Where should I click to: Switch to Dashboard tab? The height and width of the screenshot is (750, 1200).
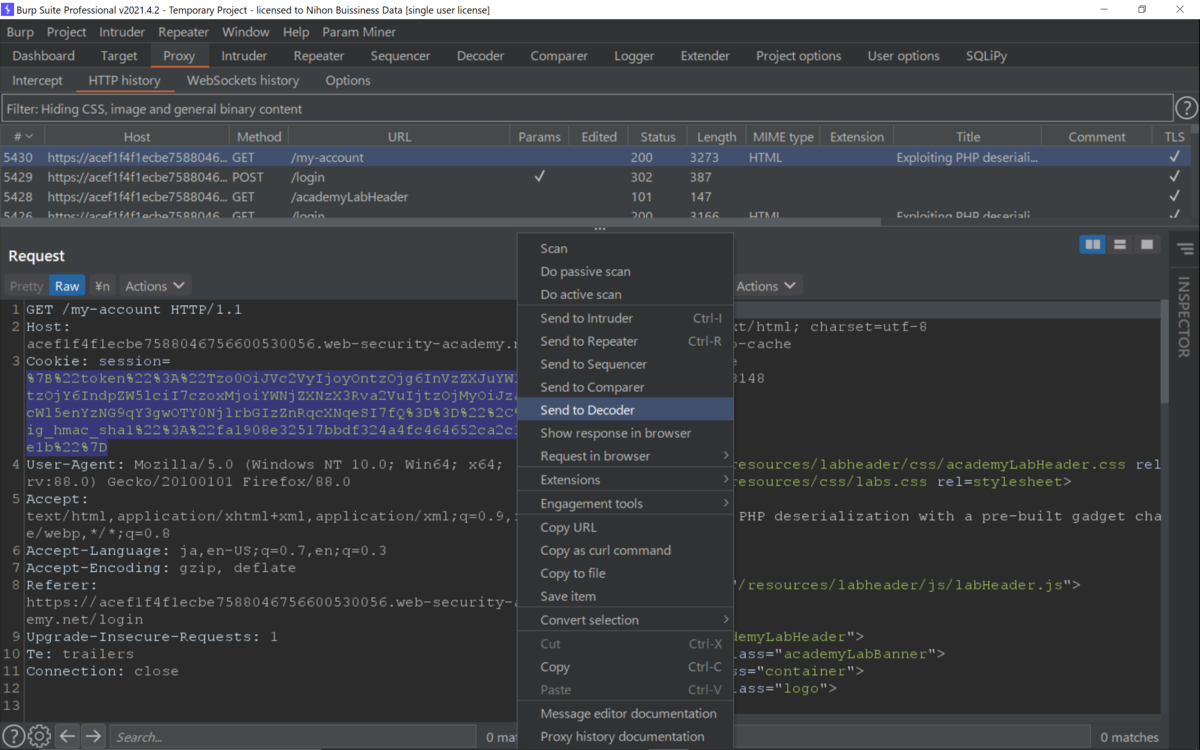point(44,56)
